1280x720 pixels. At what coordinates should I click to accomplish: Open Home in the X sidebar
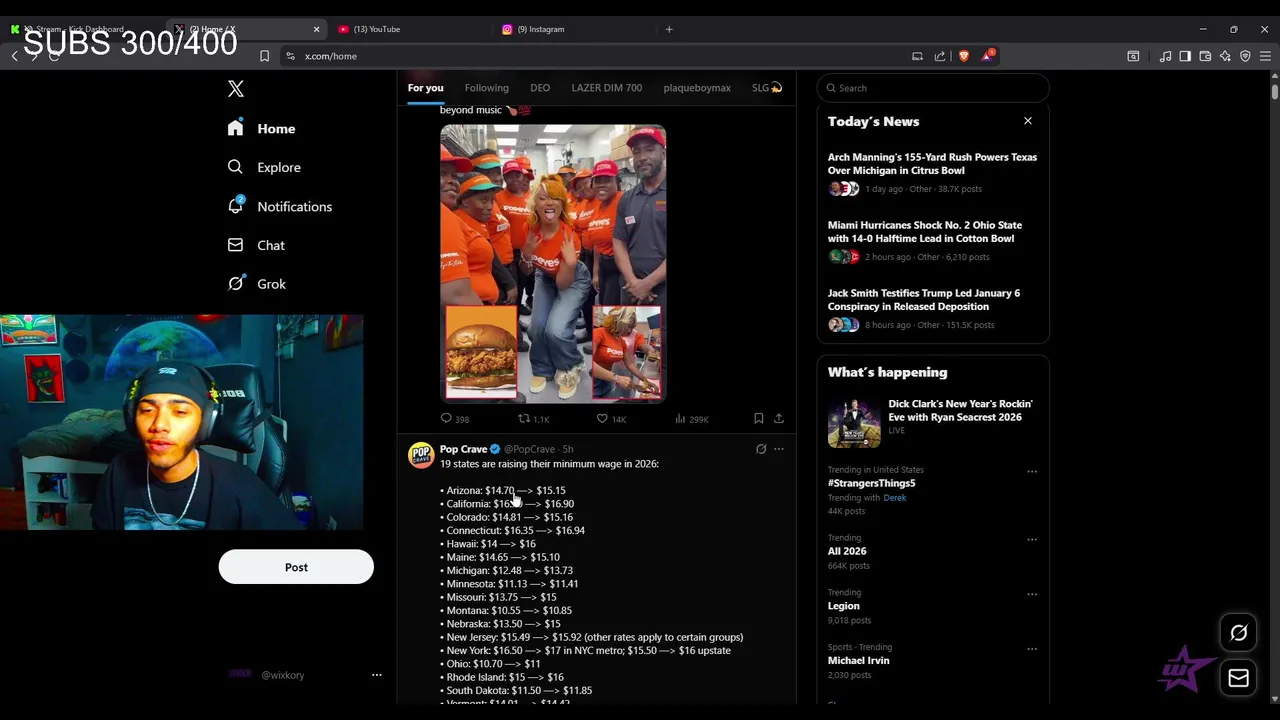(261, 128)
